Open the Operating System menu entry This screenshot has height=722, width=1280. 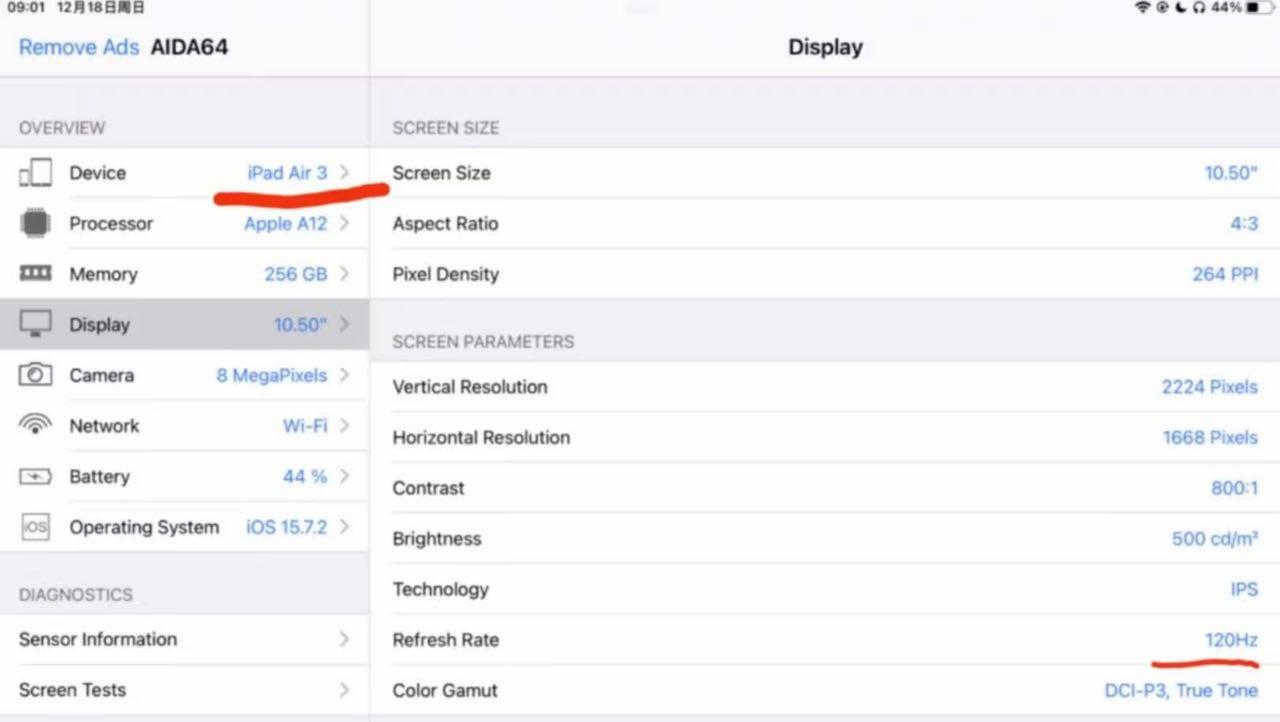(144, 527)
